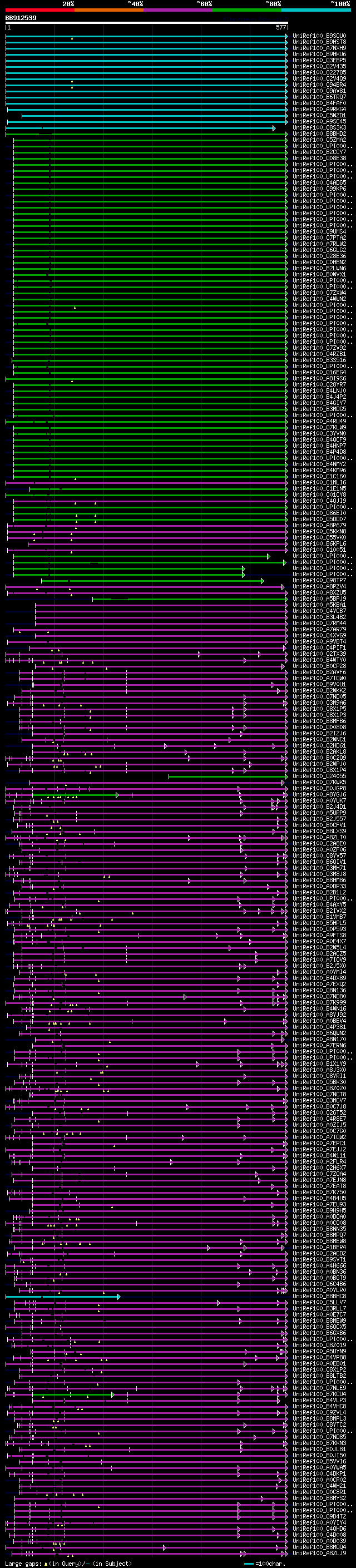The image size is (356, 1568).
Task: Choose the UniRef100_C1C160 hit label
Action: [319, 476]
